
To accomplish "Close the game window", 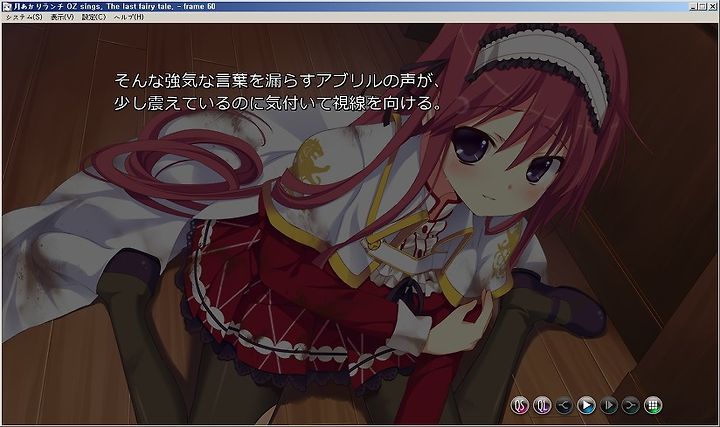I will [x=712, y=6].
